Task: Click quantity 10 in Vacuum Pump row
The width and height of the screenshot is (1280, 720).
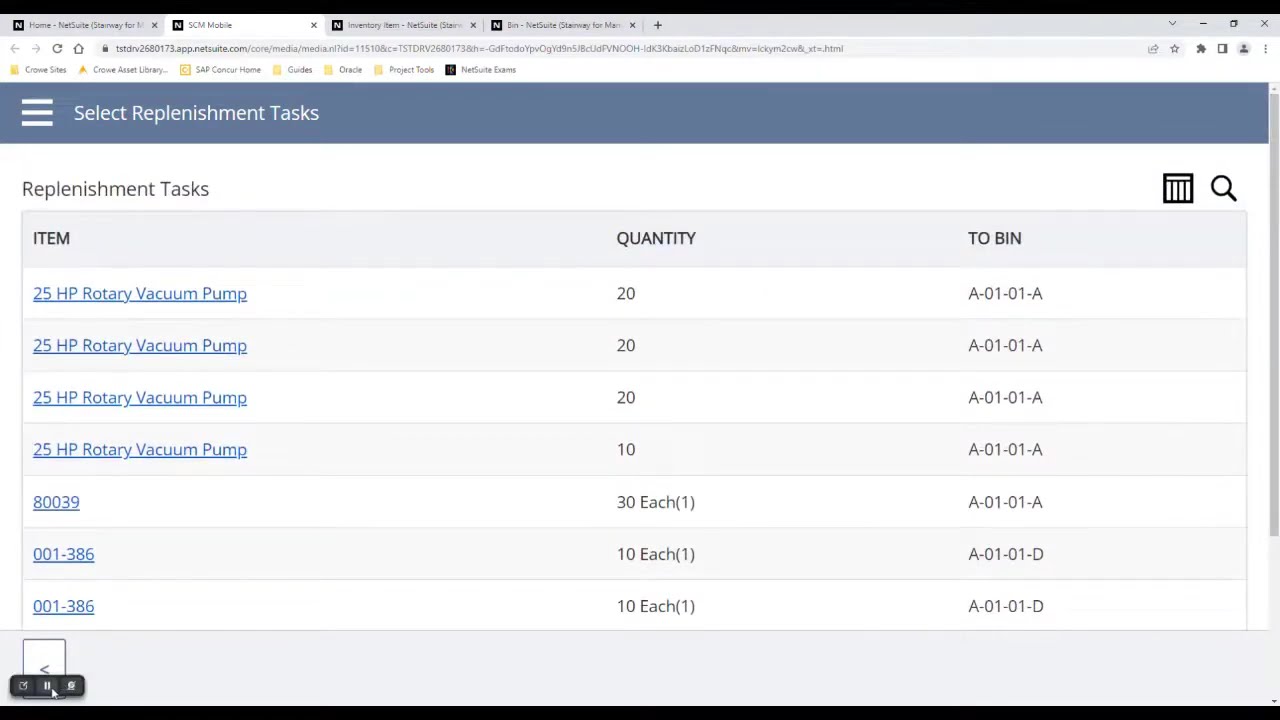Action: tap(626, 449)
